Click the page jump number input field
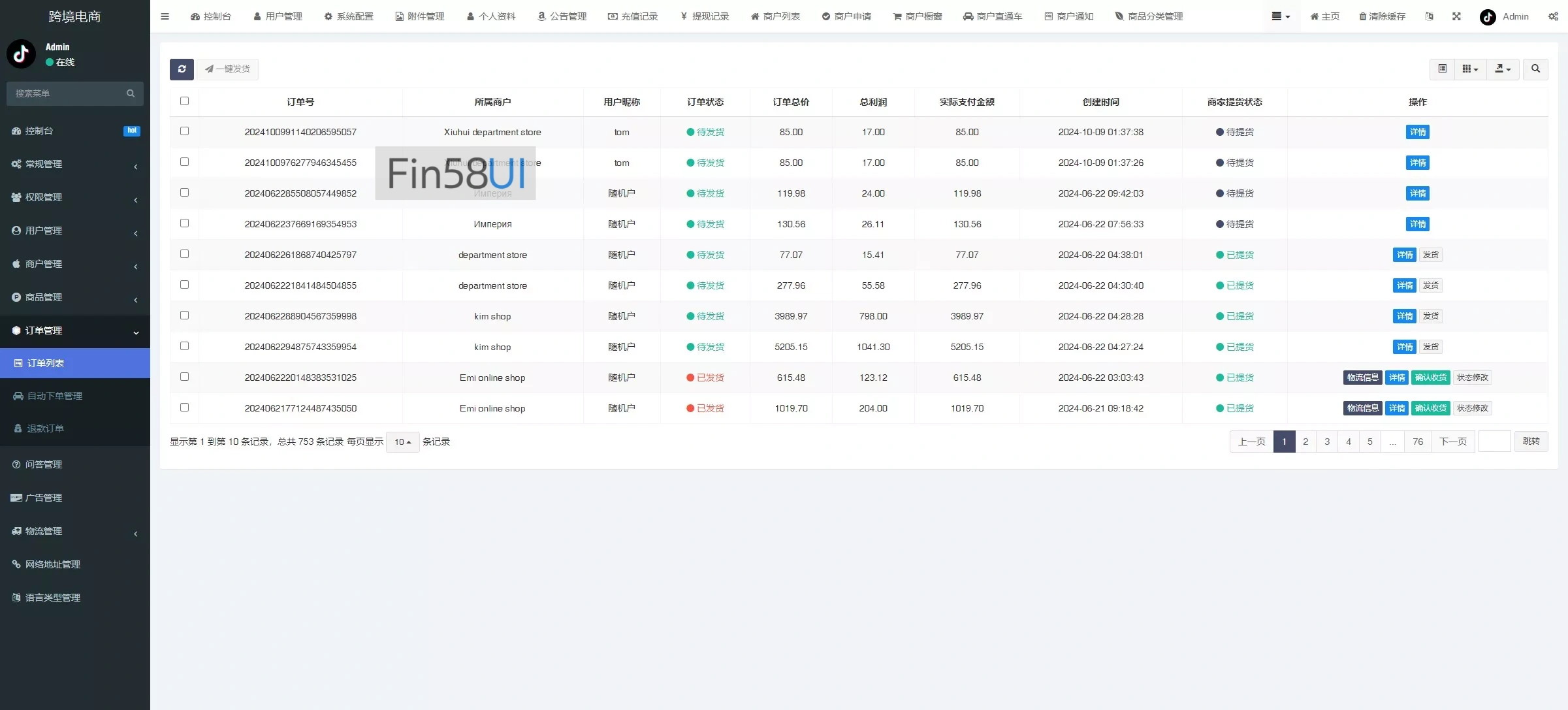The height and width of the screenshot is (710, 1568). (x=1494, y=442)
